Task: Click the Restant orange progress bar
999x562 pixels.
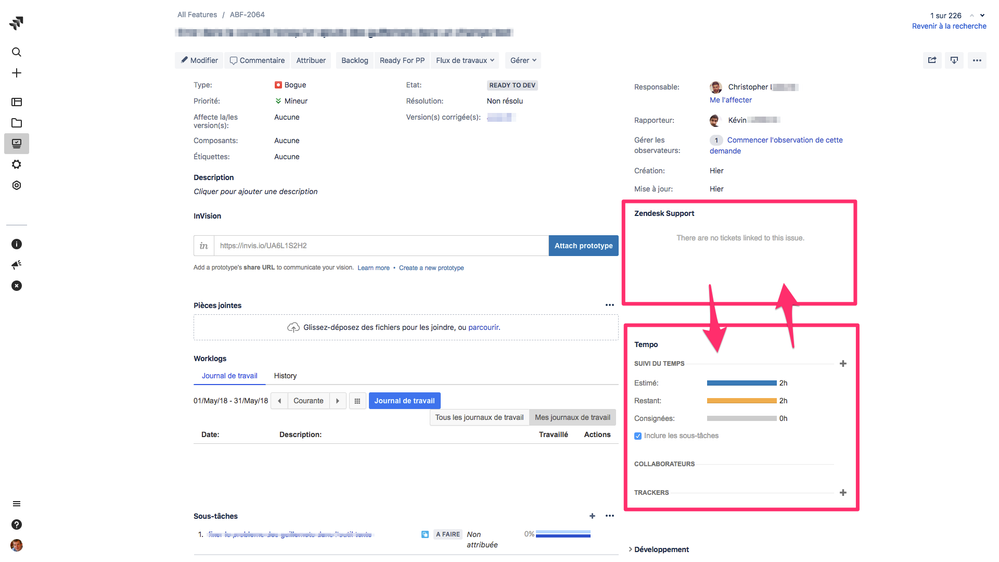Action: coord(742,401)
